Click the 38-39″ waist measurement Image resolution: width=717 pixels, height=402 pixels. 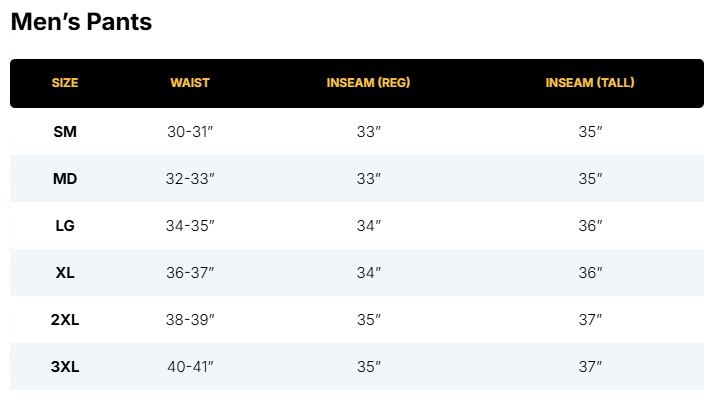click(190, 320)
